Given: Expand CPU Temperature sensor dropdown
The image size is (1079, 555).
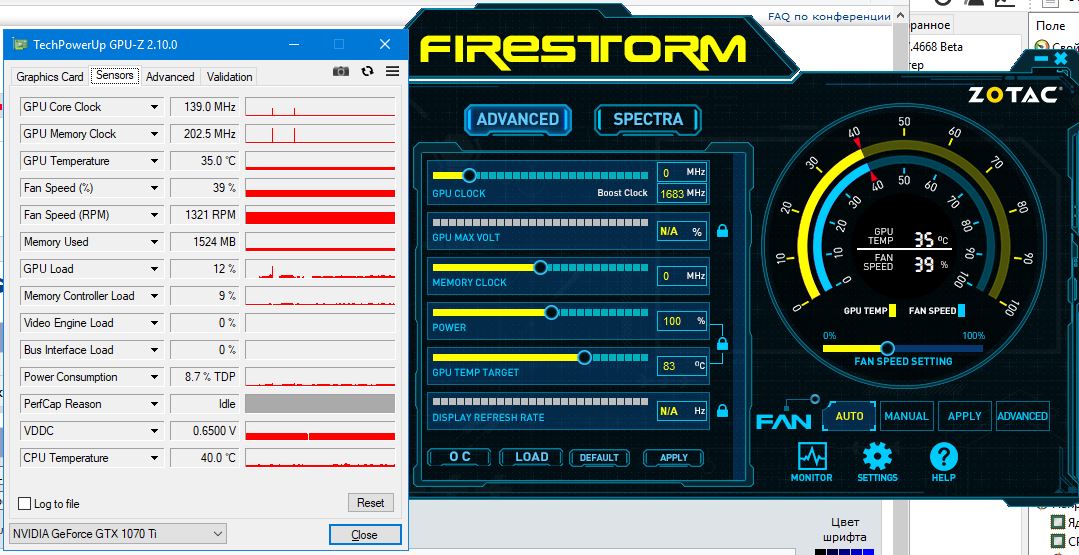Looking at the screenshot, I should (x=154, y=458).
